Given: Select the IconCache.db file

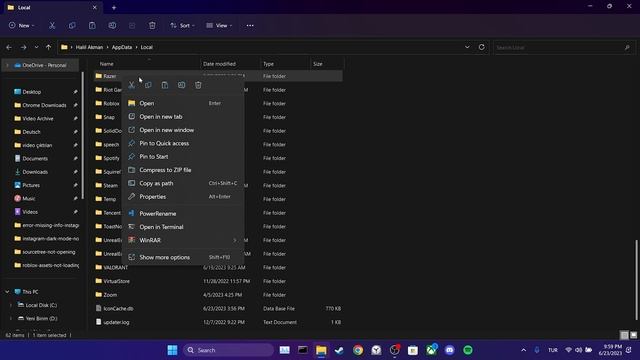Looking at the screenshot, I should click(118, 309).
